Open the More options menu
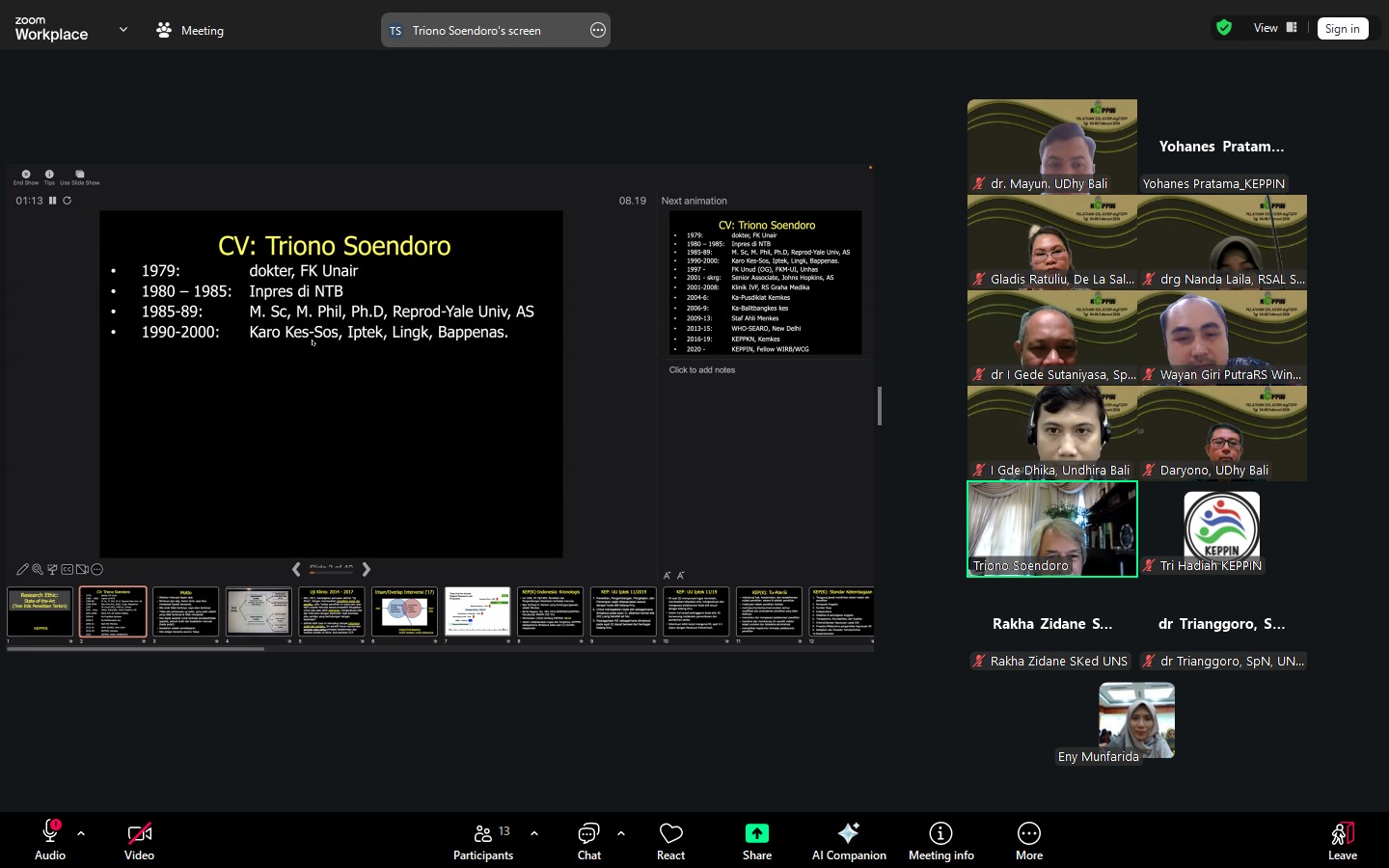Screen dimensions: 1389x868 1028,839
